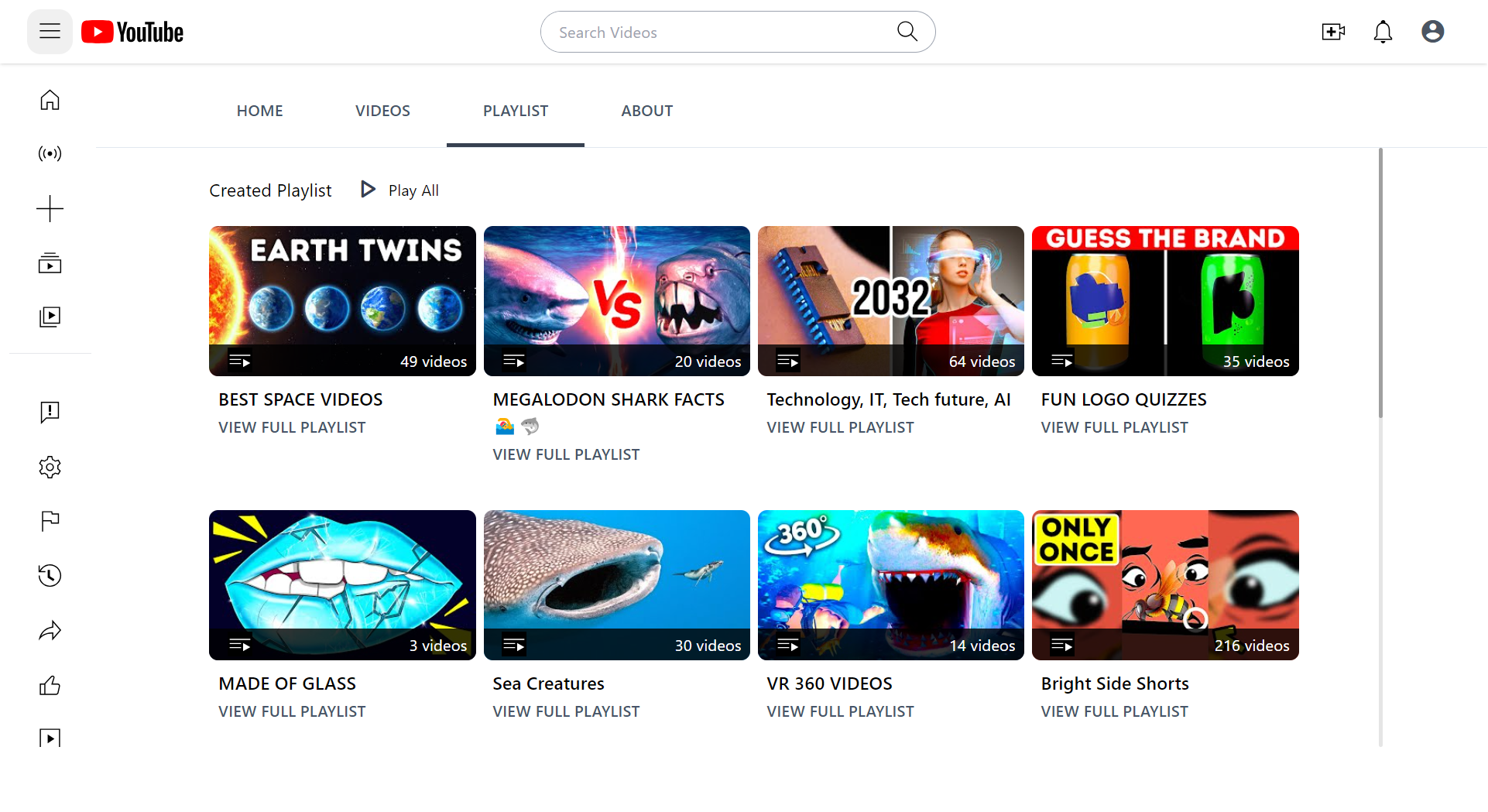Screen dimensions: 1488x812
Task: Click the MADE OF GLASS title
Action: [x=287, y=684]
